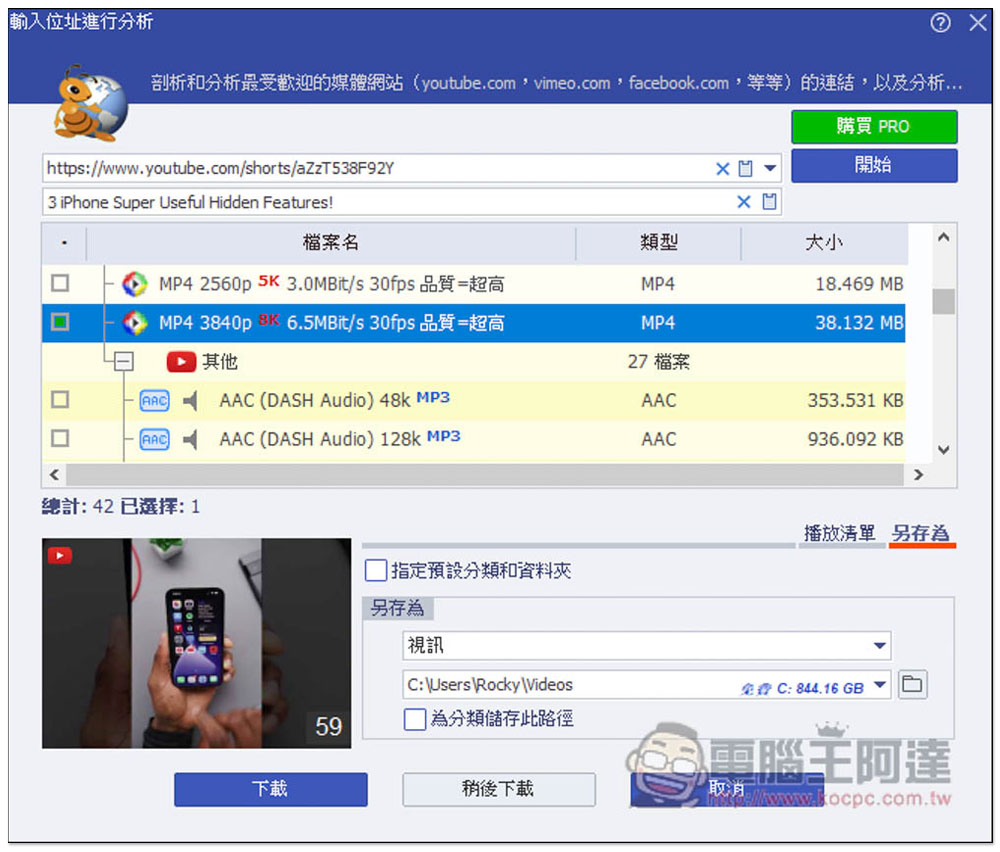This screenshot has height=852, width=1000.
Task: Sort by 檔案名 column header
Action: 330,243
